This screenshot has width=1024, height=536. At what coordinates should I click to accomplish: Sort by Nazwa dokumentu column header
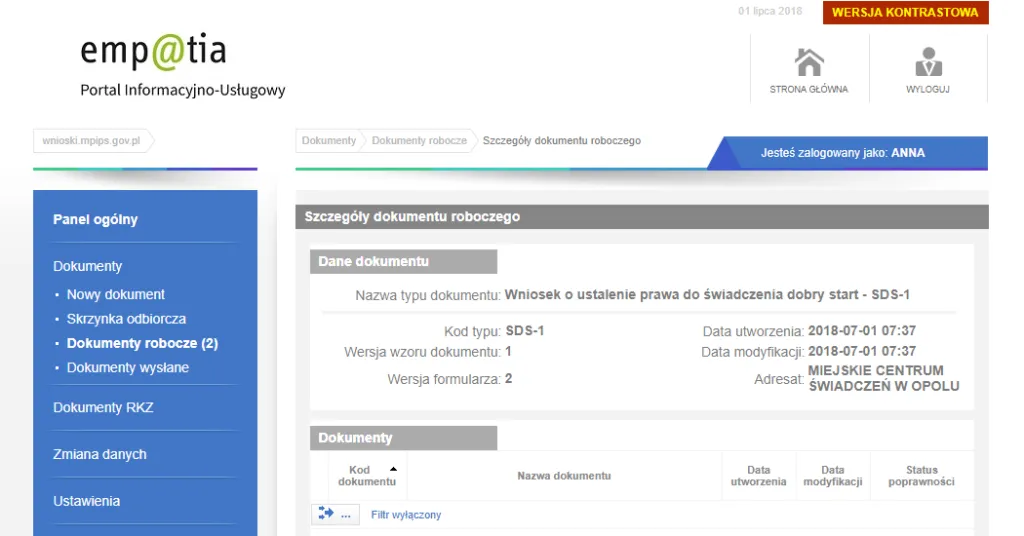click(x=564, y=476)
